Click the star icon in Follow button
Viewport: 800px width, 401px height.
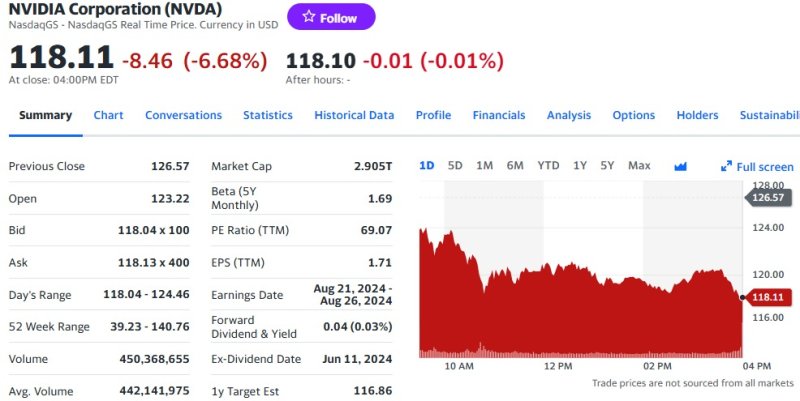coord(309,17)
